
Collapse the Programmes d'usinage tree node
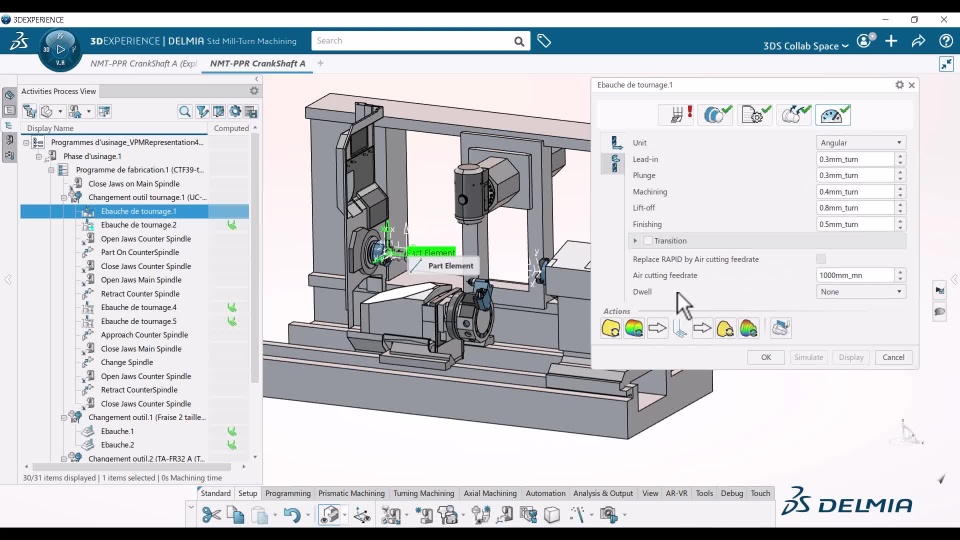point(26,143)
